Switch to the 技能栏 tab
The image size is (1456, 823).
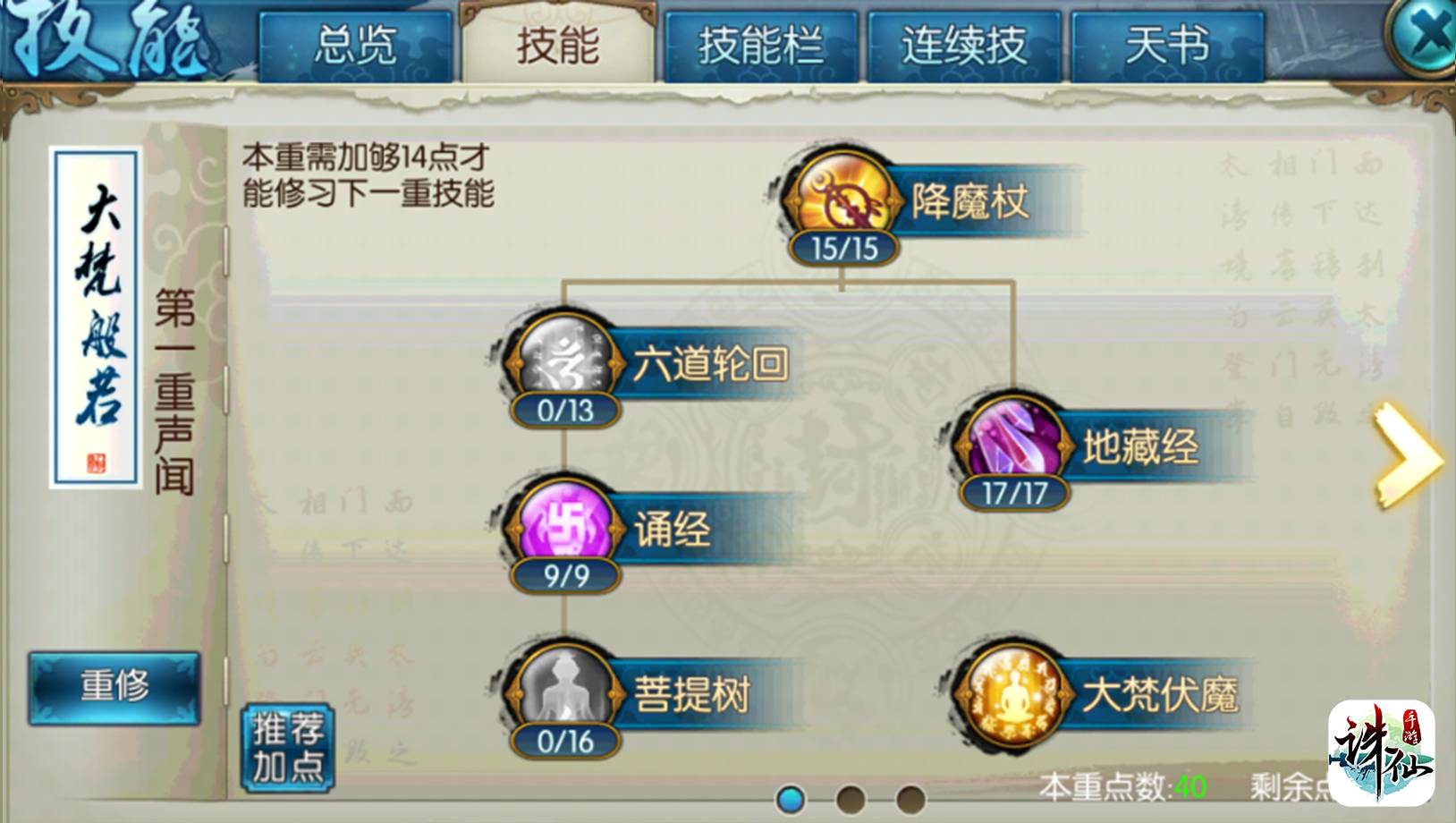[760, 46]
